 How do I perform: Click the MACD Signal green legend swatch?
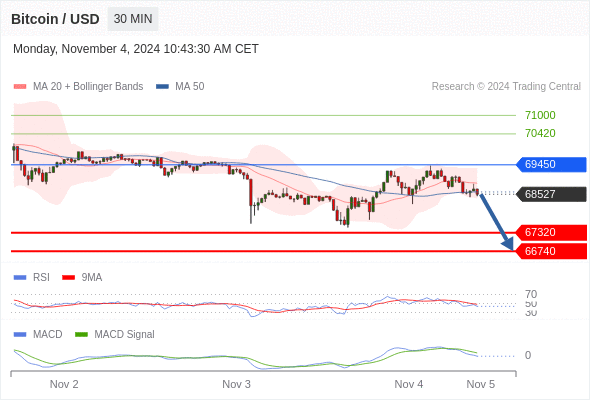[x=81, y=335]
